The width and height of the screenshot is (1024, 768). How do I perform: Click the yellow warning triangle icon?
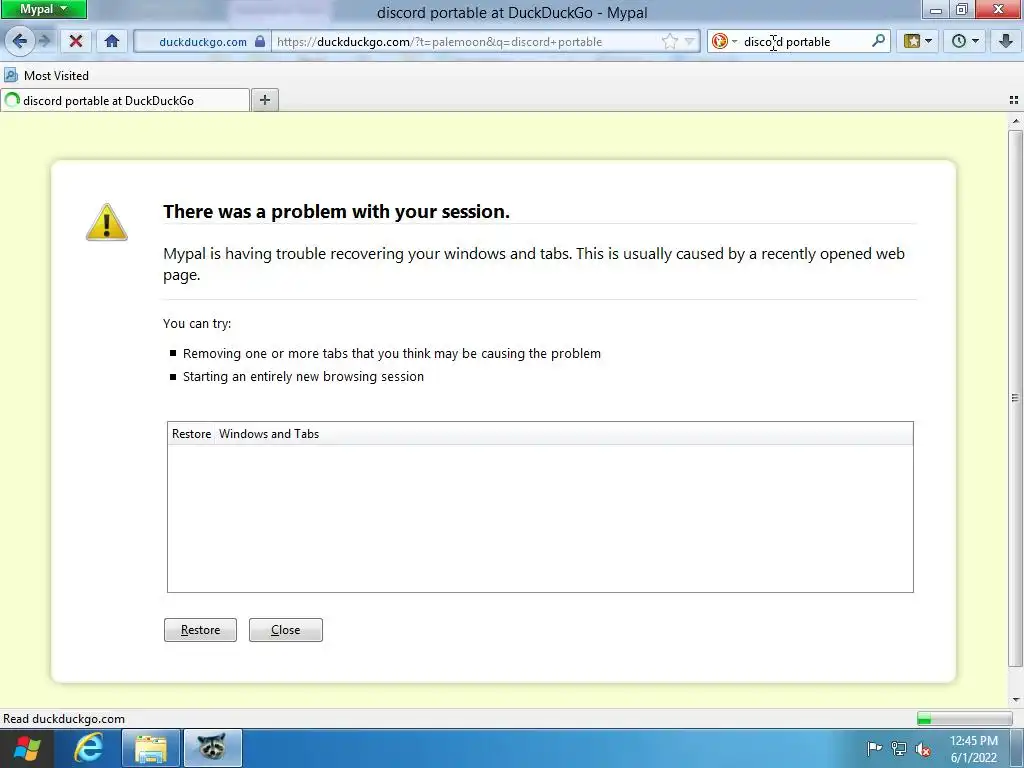(x=106, y=222)
